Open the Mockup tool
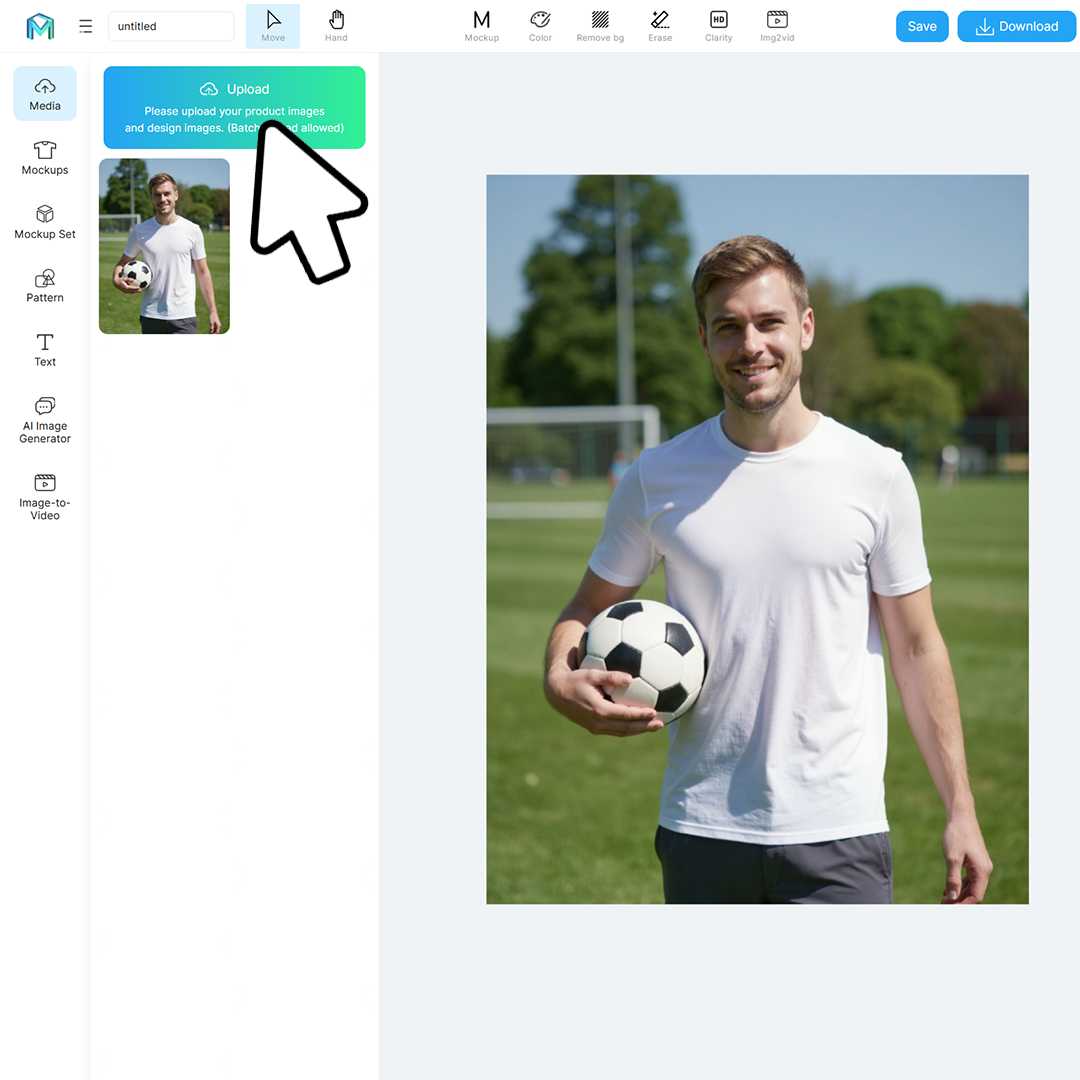 481,26
